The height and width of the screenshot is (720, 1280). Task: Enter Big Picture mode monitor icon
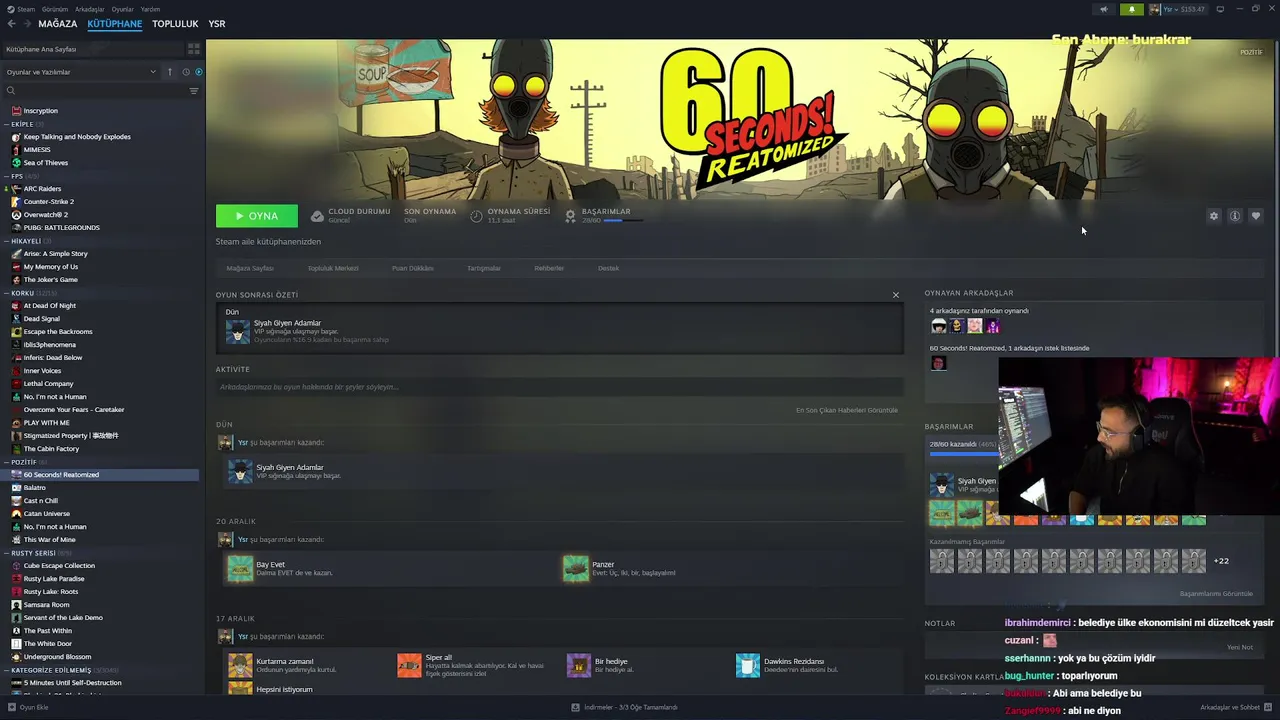(x=1220, y=9)
